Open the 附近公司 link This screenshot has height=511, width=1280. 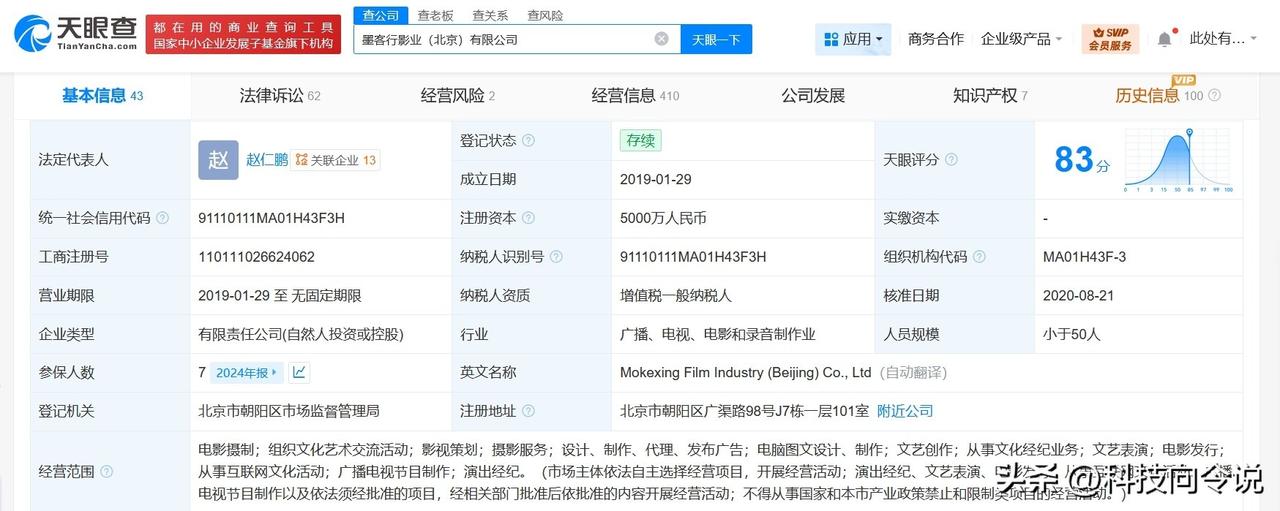905,411
